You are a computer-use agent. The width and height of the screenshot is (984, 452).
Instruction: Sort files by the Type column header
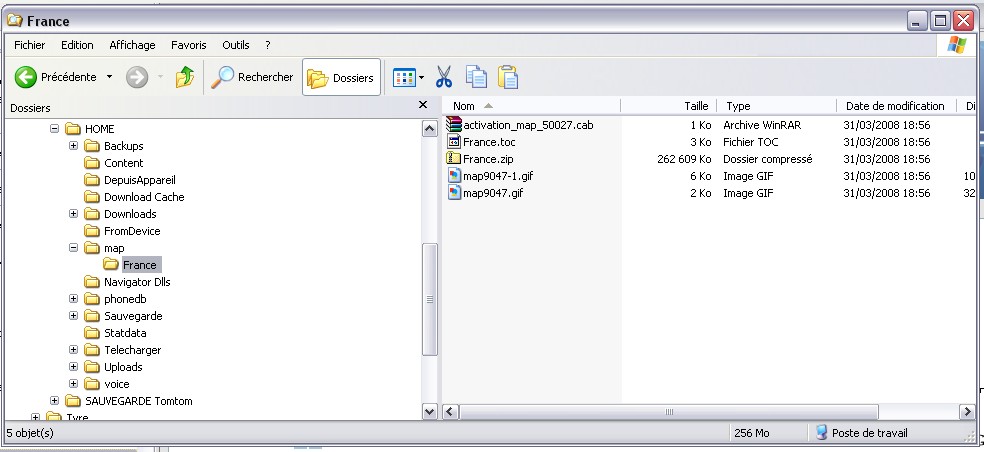point(777,106)
